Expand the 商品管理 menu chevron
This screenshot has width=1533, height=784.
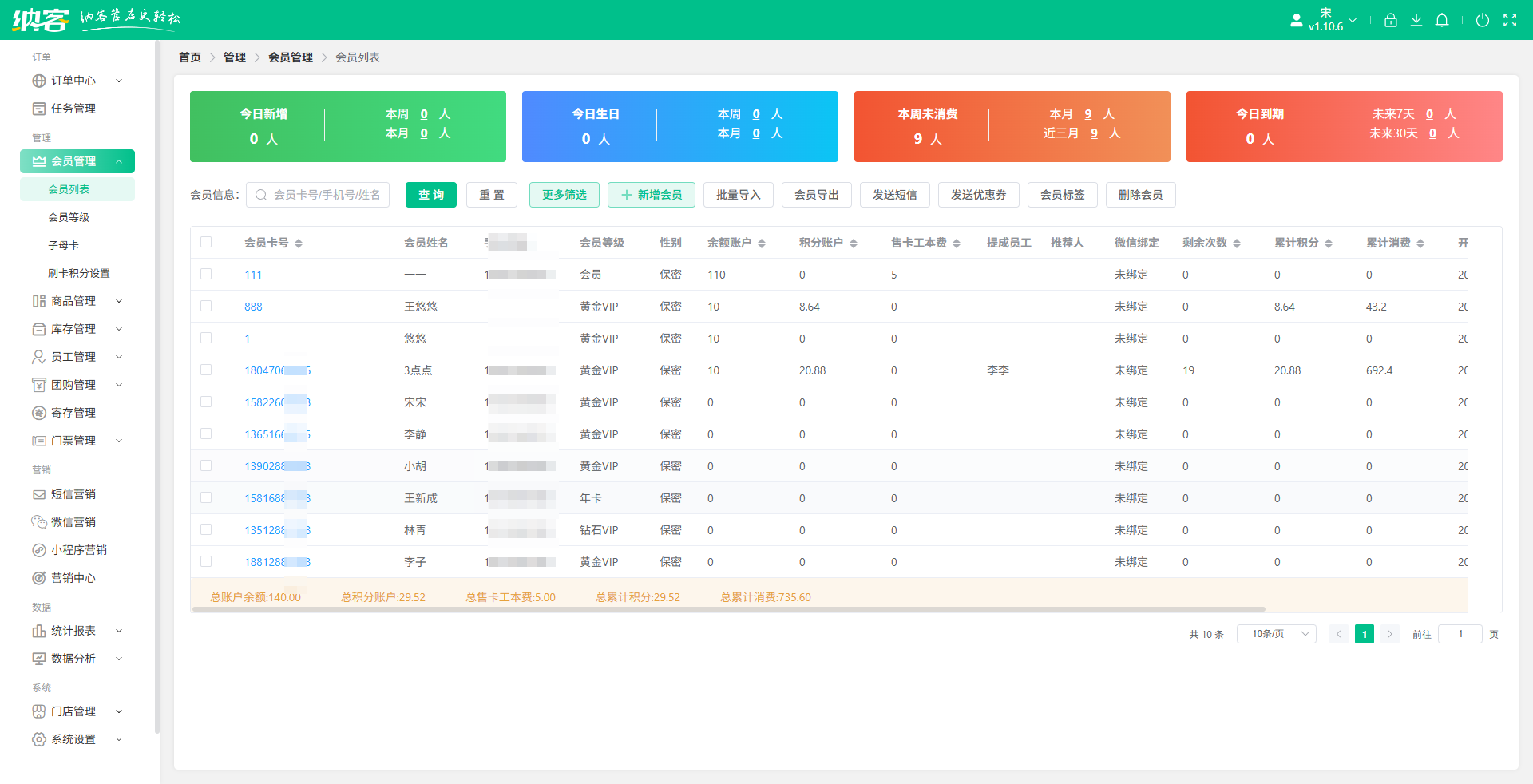[119, 301]
